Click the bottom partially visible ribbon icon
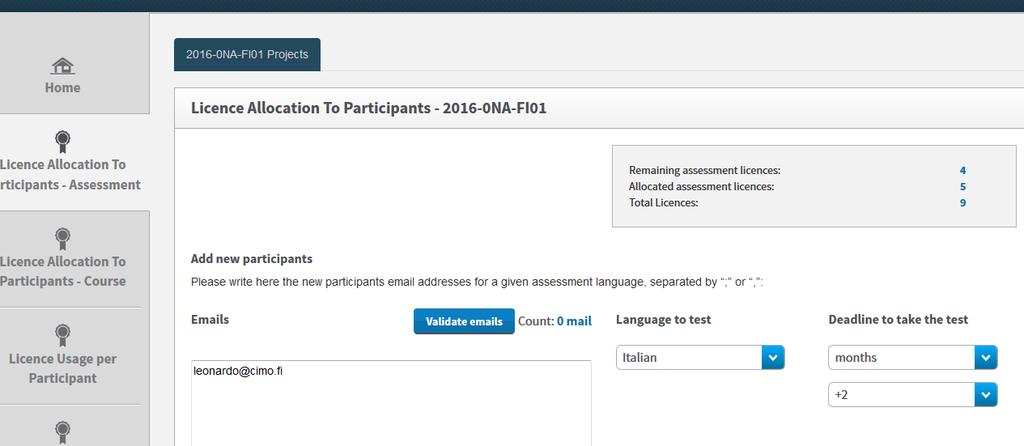Viewport: 1024px width, 446px height. tap(63, 432)
